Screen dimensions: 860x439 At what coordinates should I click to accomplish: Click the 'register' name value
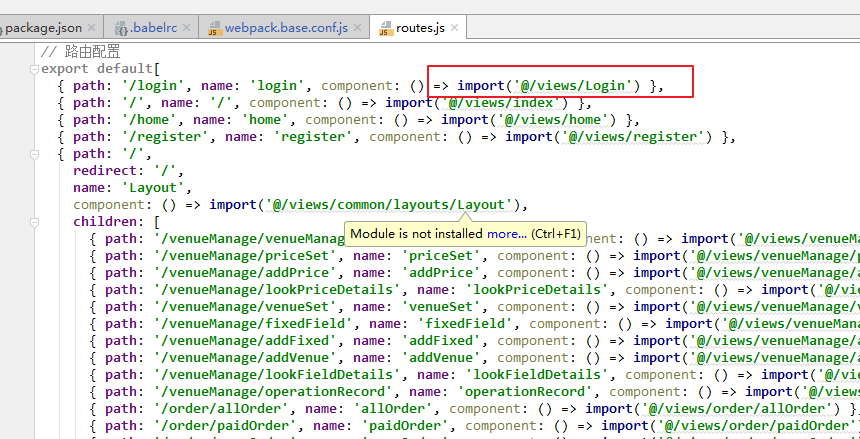pyautogui.click(x=313, y=137)
